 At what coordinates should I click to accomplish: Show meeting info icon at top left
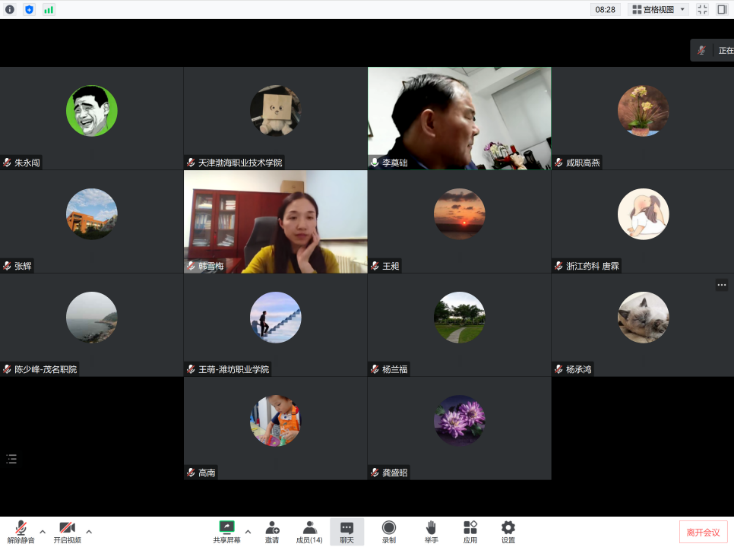pyautogui.click(x=10, y=9)
